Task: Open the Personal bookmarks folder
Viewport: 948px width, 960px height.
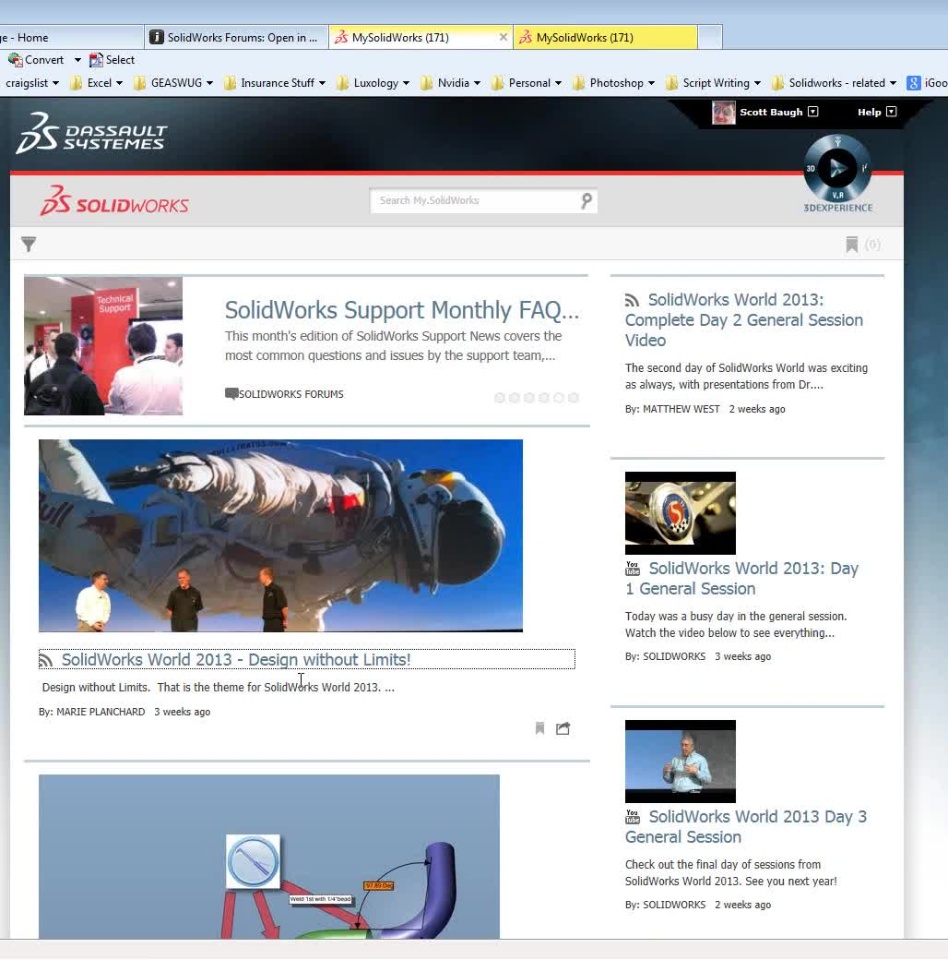Action: [527, 83]
